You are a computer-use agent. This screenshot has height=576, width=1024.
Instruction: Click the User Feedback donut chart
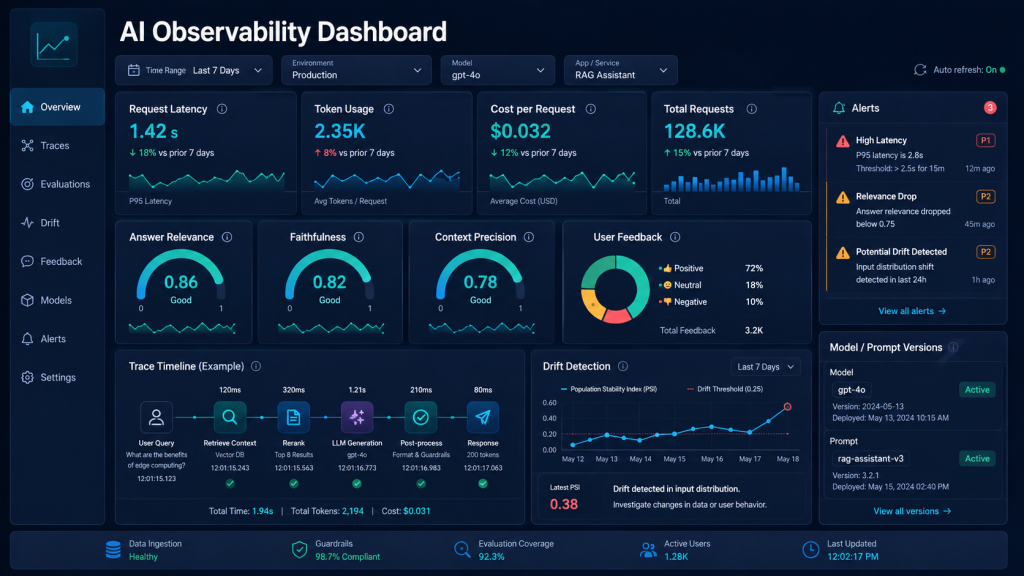615,289
